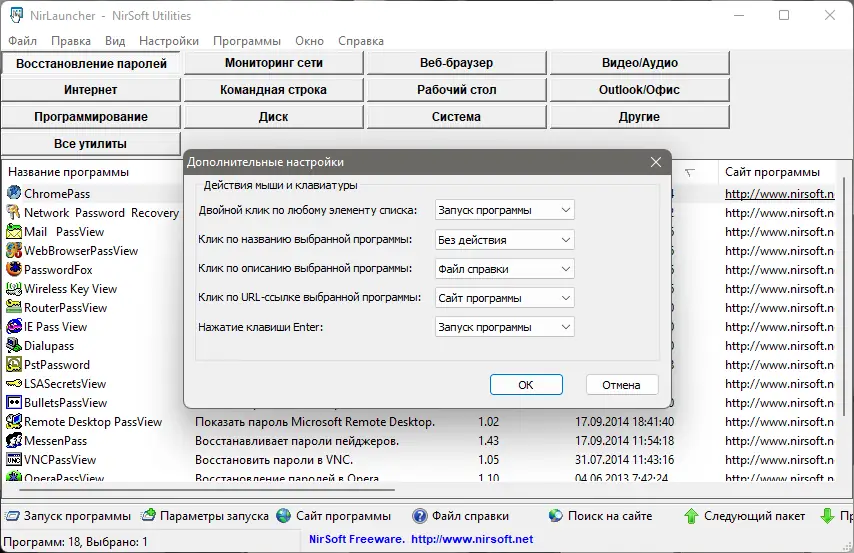The height and width of the screenshot is (553, 854).
Task: Click the PstPassword icon
Action: 14,364
